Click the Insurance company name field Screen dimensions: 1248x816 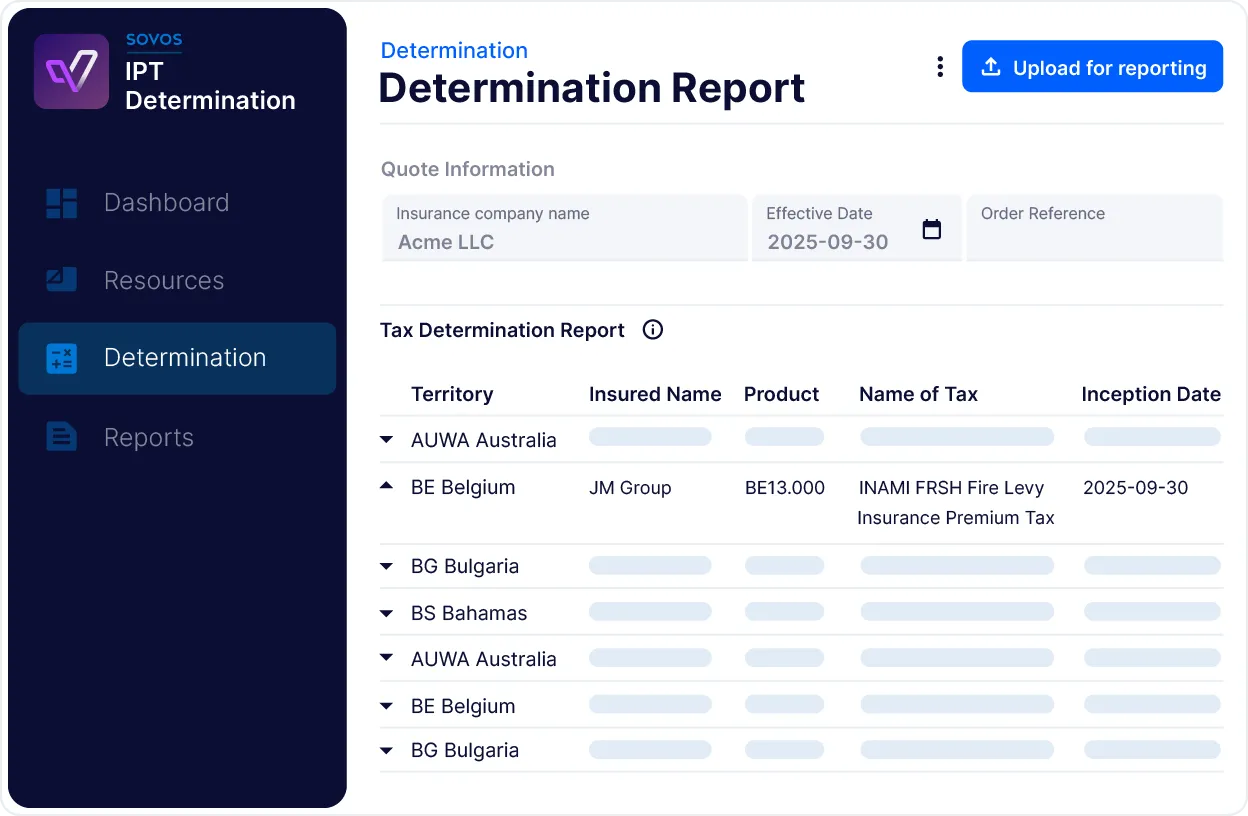pos(564,229)
